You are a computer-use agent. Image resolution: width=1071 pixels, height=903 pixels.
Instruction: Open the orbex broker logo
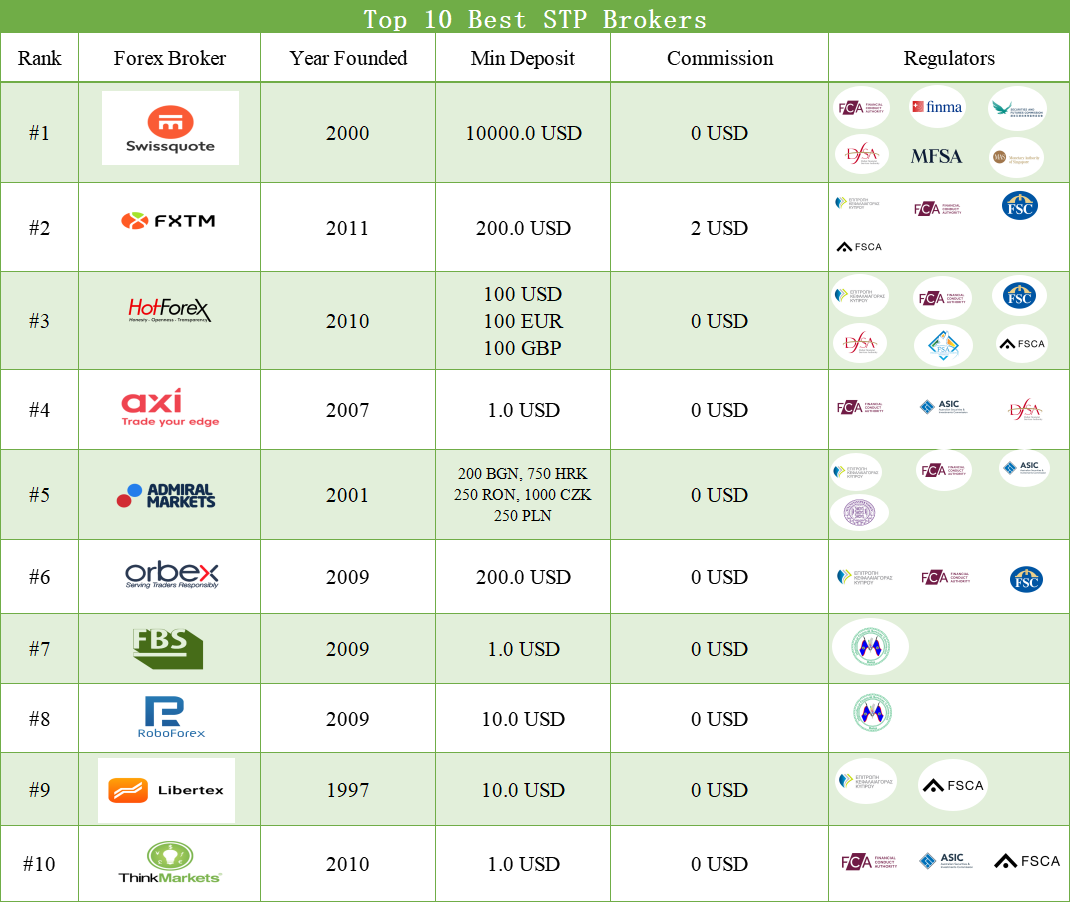171,576
